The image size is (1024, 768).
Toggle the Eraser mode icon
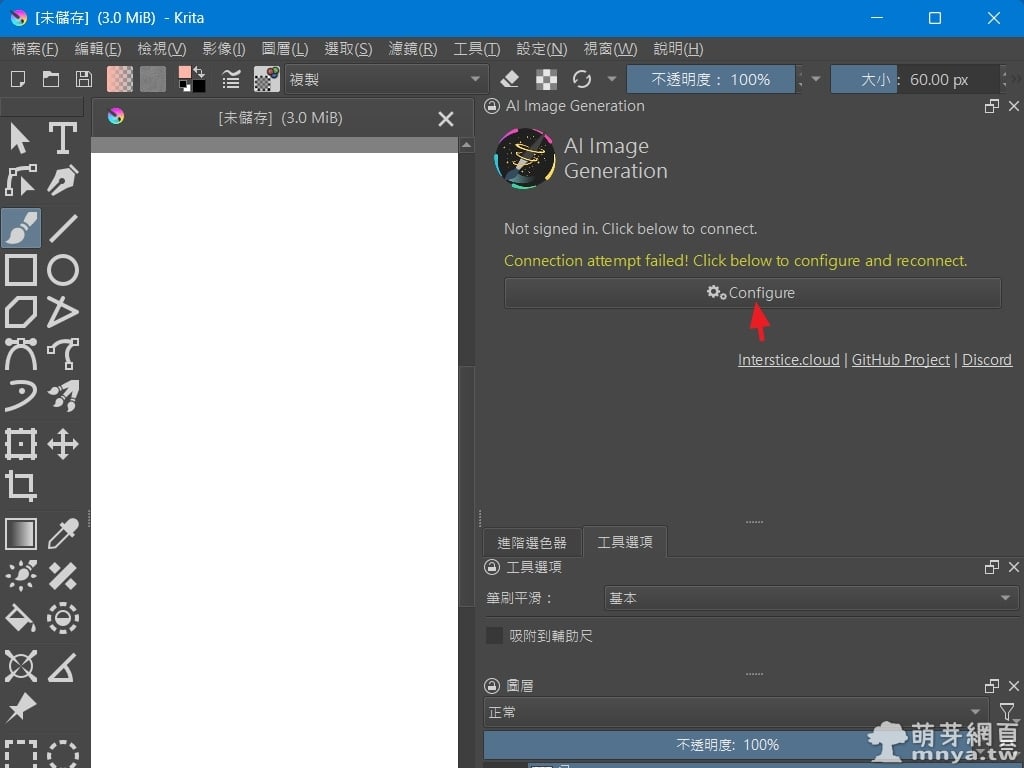click(509, 79)
